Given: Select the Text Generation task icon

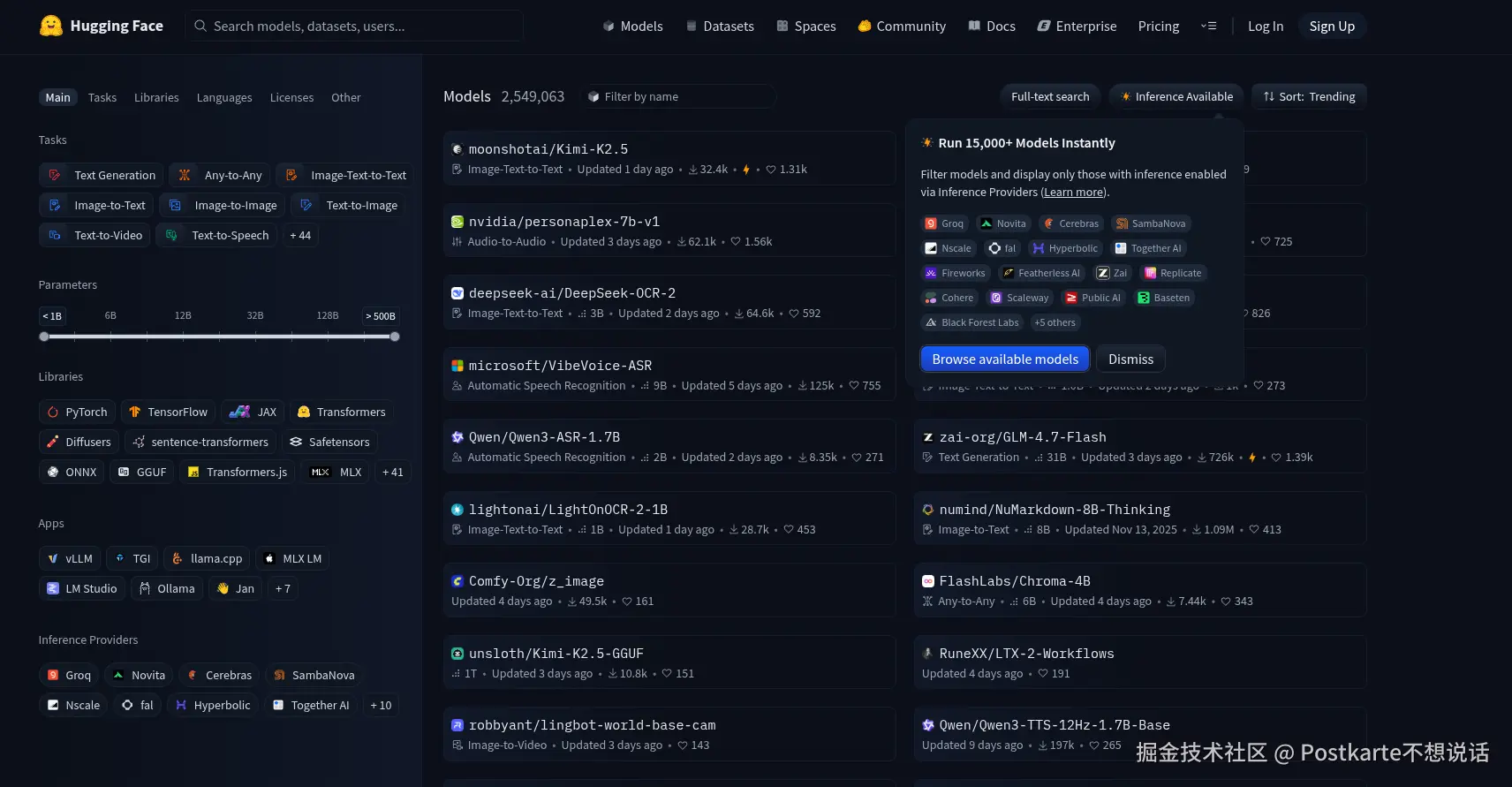Looking at the screenshot, I should [55, 175].
